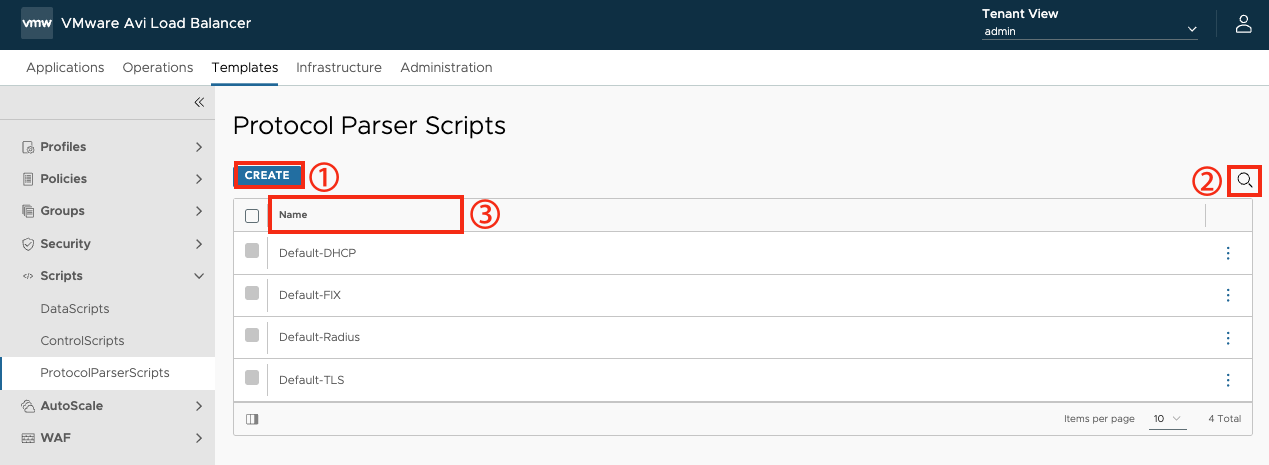Open actions menu for Default-TLS row

(1228, 380)
